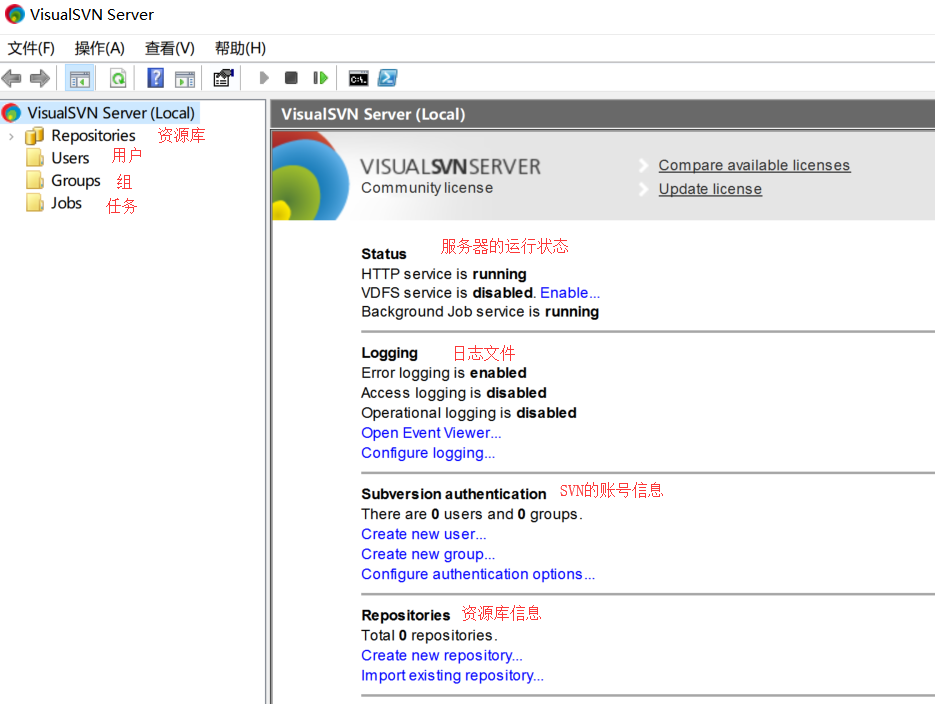Select Users in the tree
Viewport: 935px width, 704px height.
(70, 158)
